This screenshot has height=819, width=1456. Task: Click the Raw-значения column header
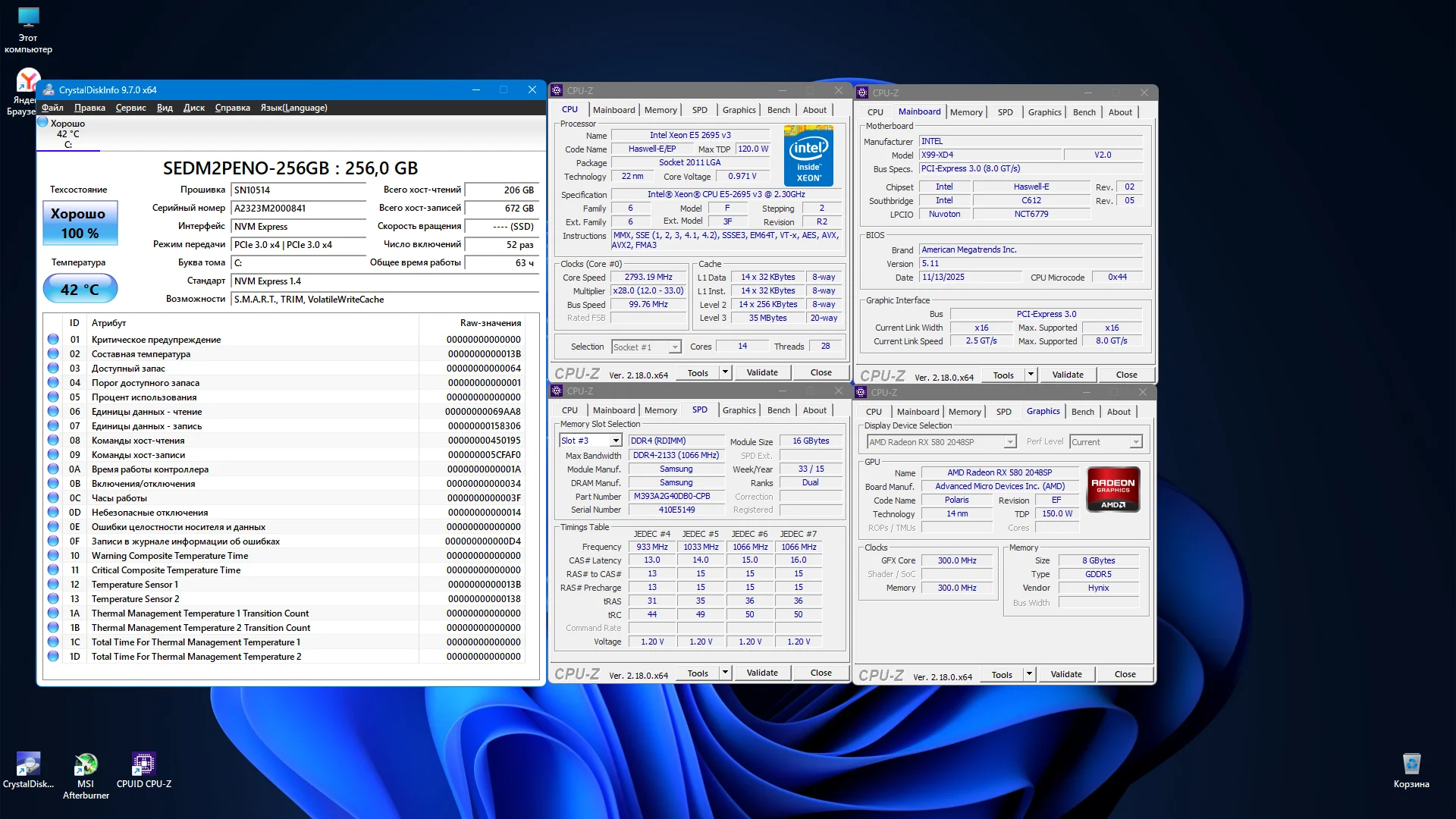490,323
